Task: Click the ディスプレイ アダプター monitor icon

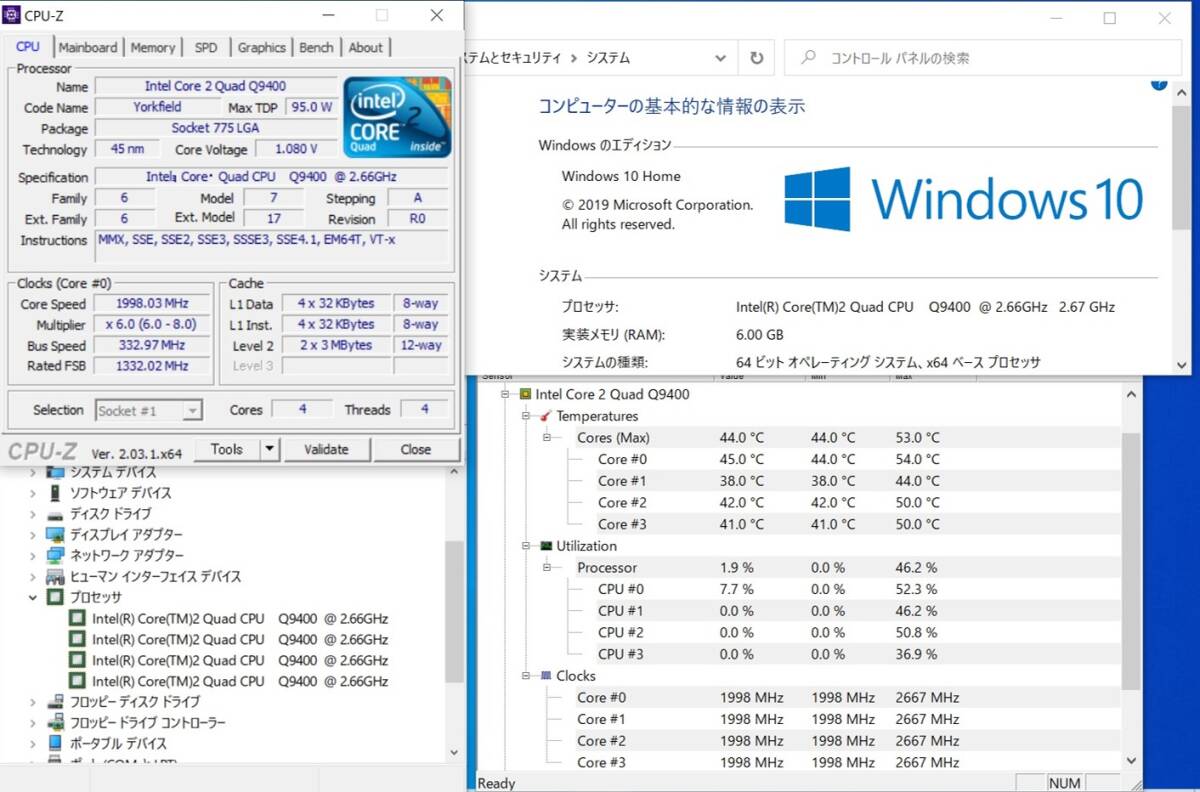Action: point(55,535)
